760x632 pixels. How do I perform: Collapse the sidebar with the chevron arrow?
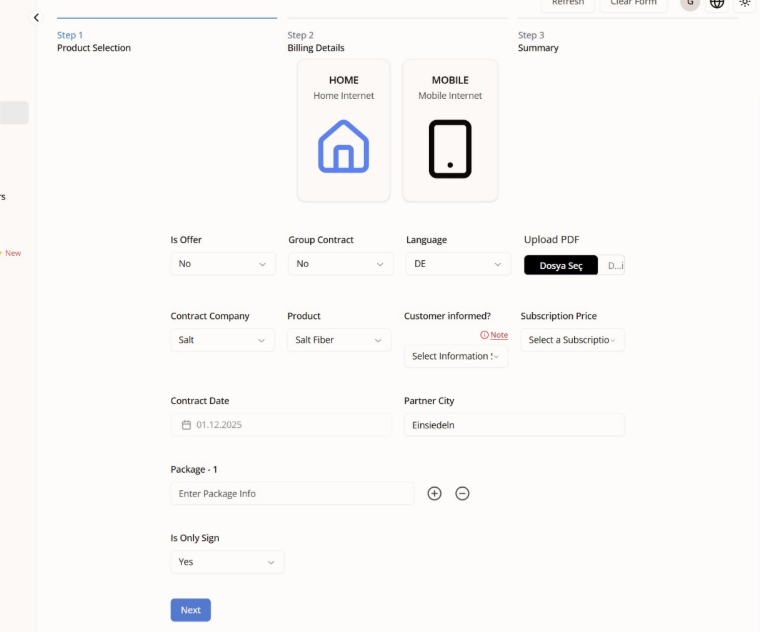pyautogui.click(x=37, y=18)
